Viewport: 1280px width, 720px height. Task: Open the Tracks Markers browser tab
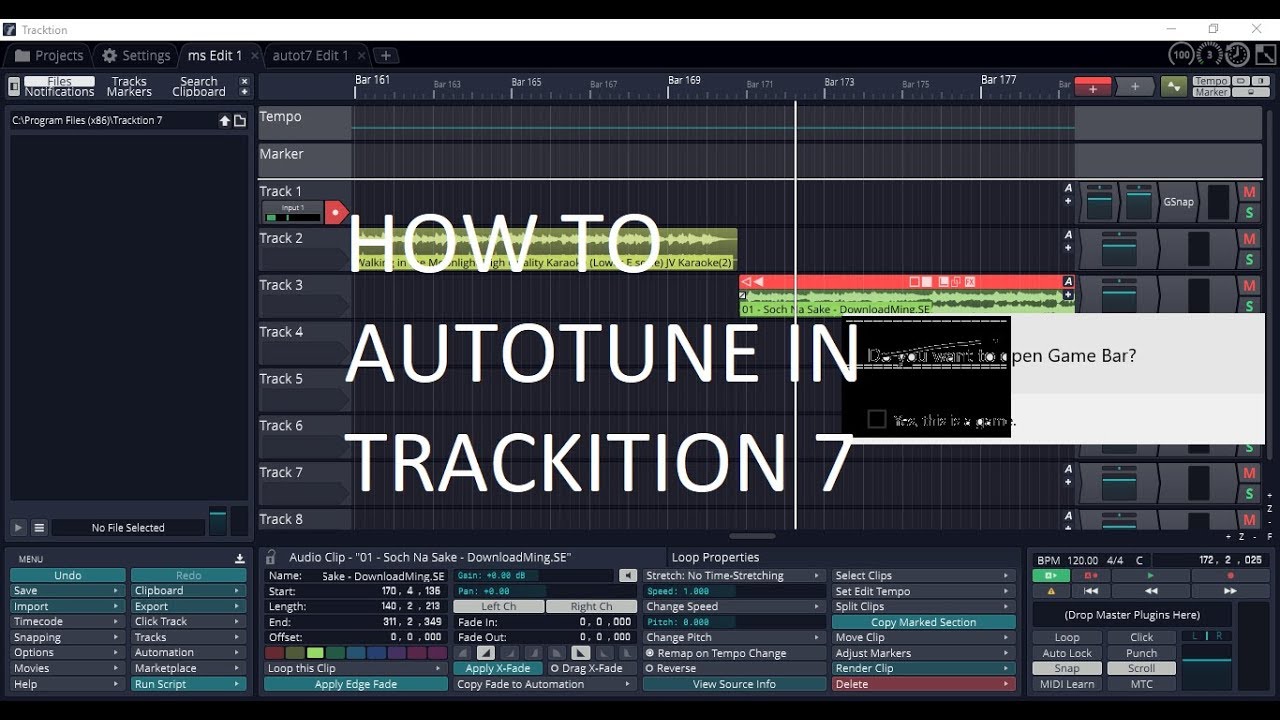coord(129,87)
